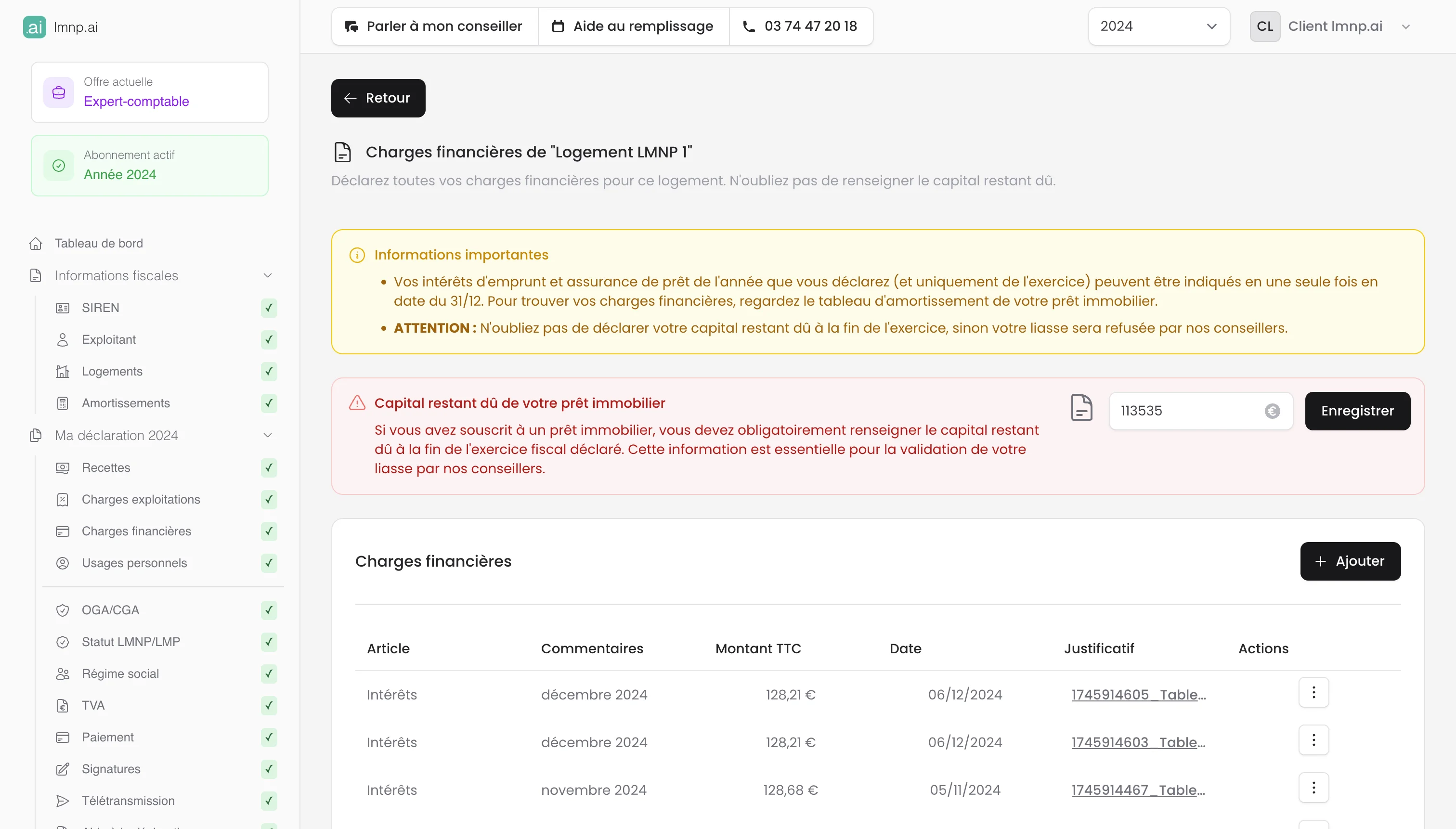Click the checkmark next to OGA/CGA
Viewport: 1456px width, 829px height.
pyautogui.click(x=269, y=610)
